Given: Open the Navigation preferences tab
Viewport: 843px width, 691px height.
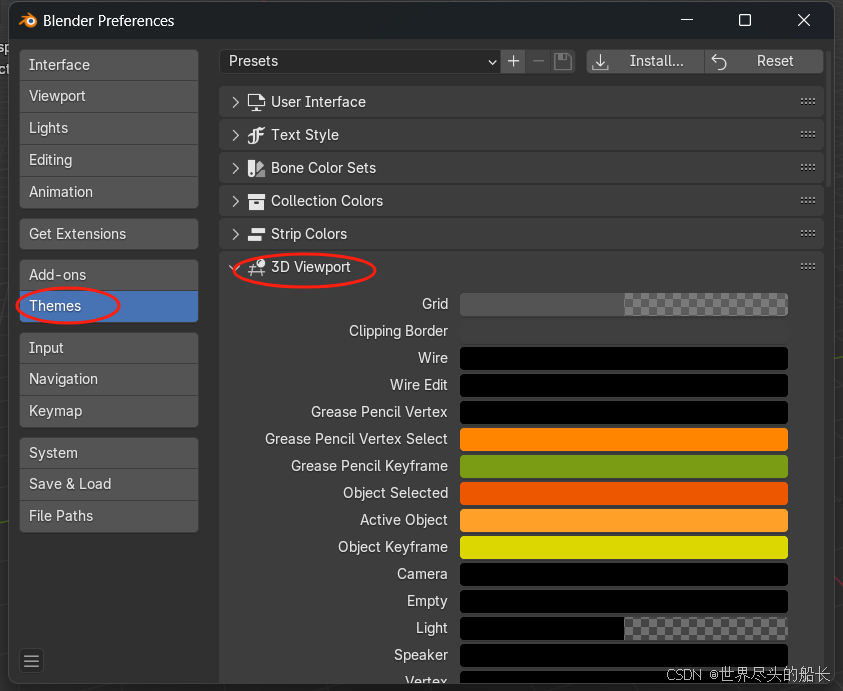Looking at the screenshot, I should [109, 380].
